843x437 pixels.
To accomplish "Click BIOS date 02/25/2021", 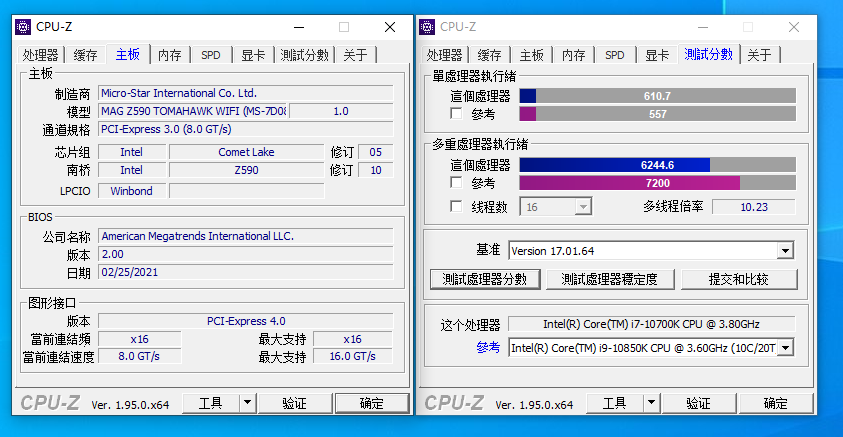I will pyautogui.click(x=246, y=272).
